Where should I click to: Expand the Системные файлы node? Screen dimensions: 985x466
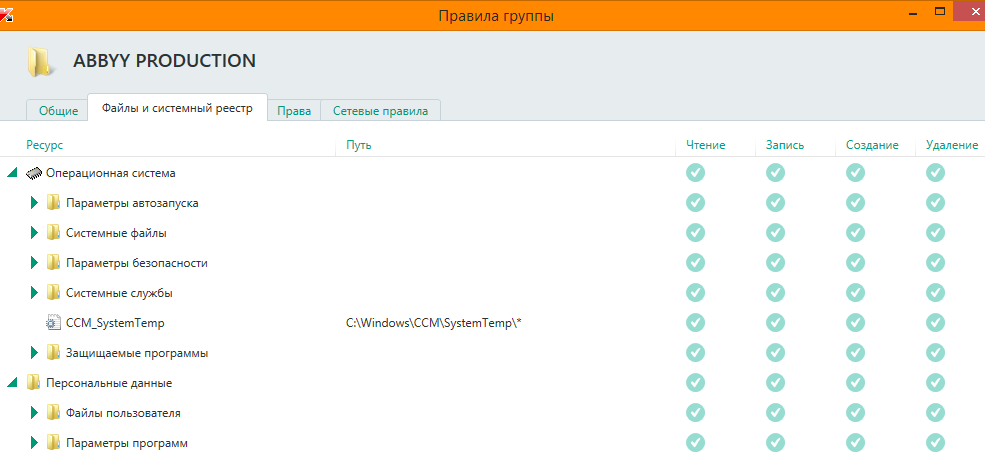tap(35, 233)
